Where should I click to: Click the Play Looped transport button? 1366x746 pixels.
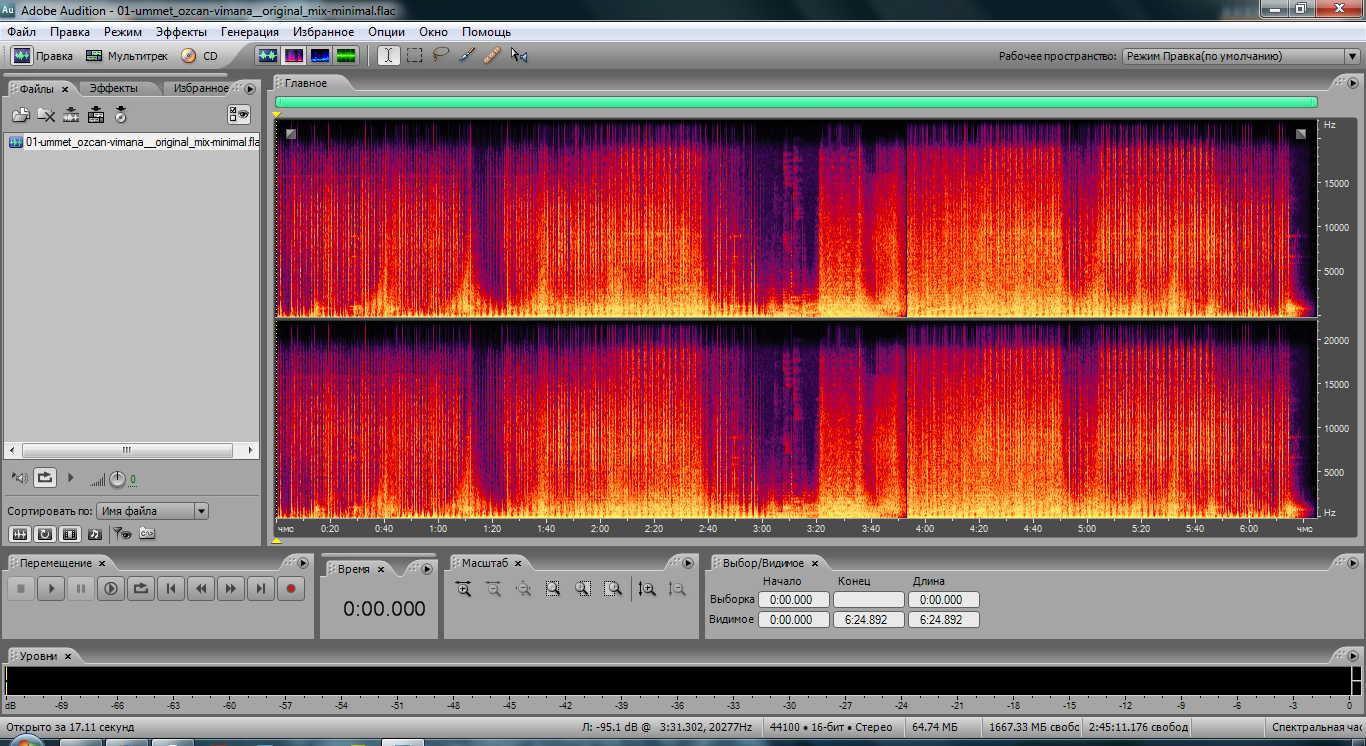[141, 589]
